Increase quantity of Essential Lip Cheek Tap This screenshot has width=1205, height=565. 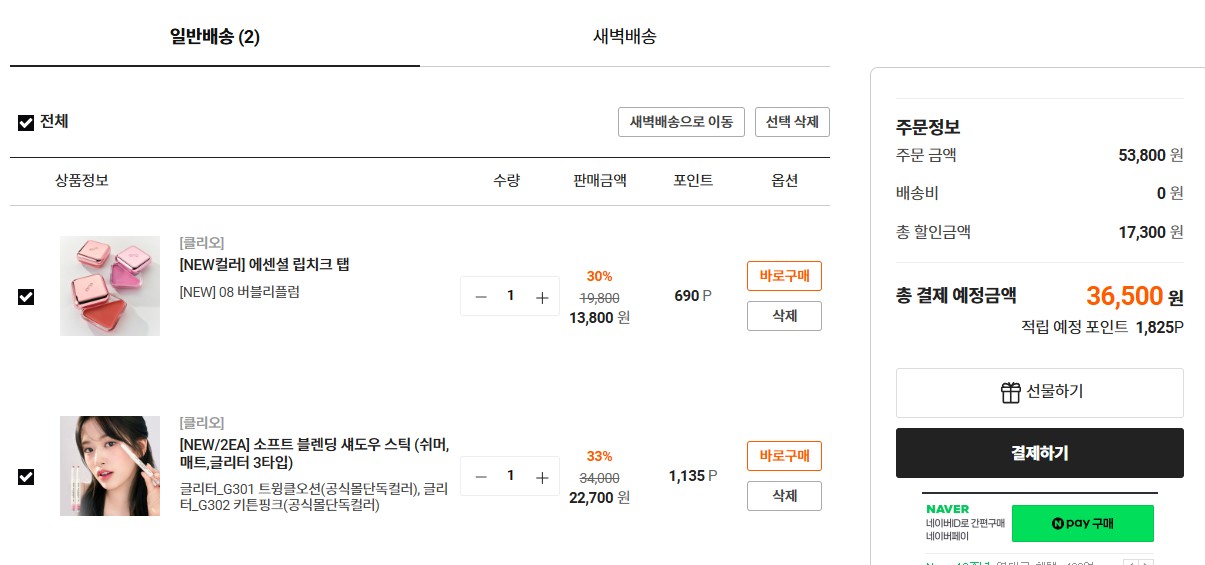542,297
